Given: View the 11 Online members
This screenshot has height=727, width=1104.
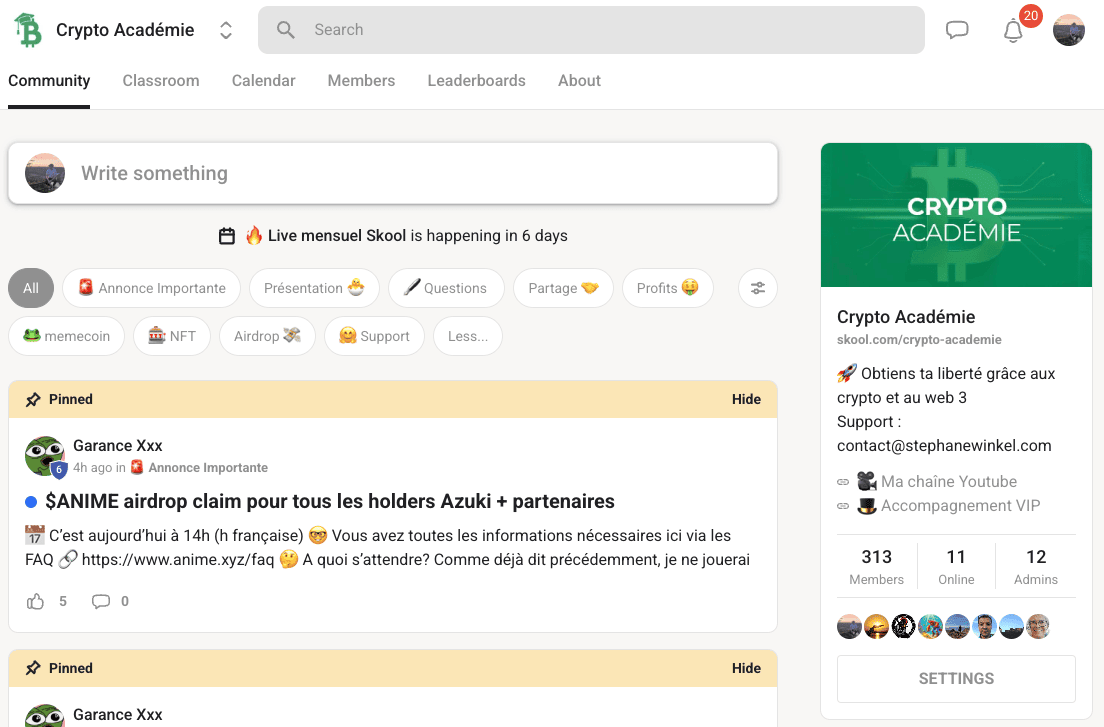Looking at the screenshot, I should point(956,566).
